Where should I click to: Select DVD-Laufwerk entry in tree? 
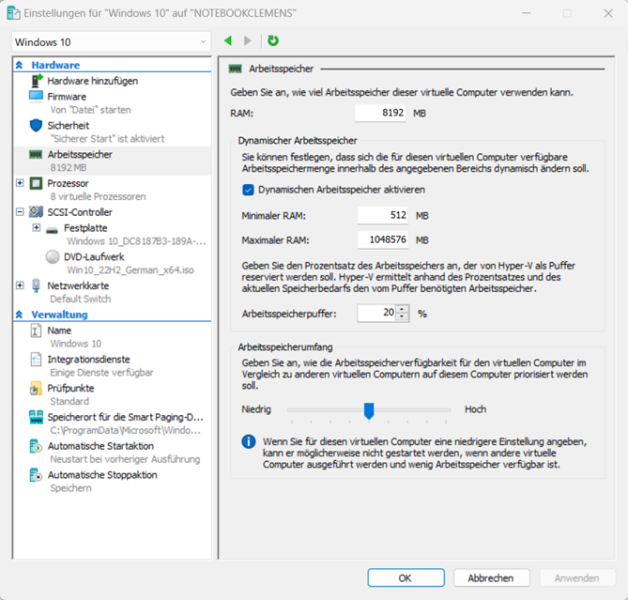coord(94,257)
